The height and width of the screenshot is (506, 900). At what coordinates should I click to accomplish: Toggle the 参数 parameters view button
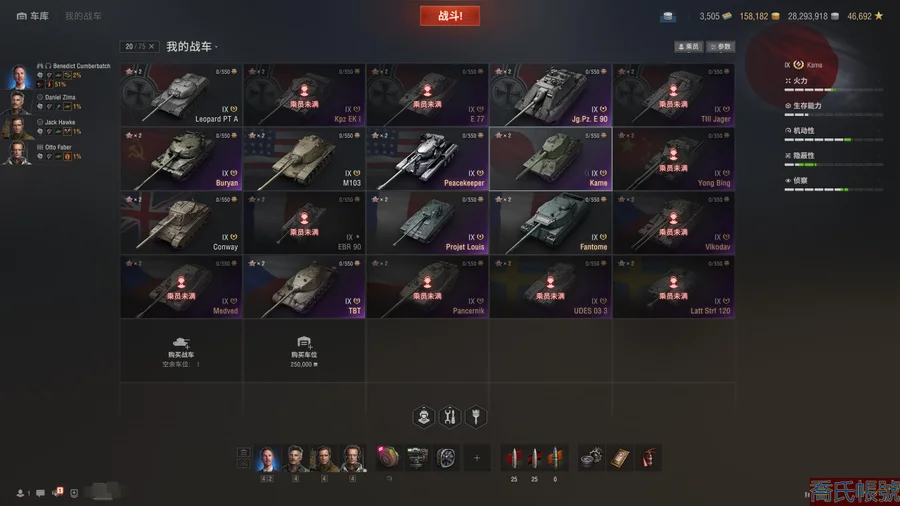(x=720, y=46)
